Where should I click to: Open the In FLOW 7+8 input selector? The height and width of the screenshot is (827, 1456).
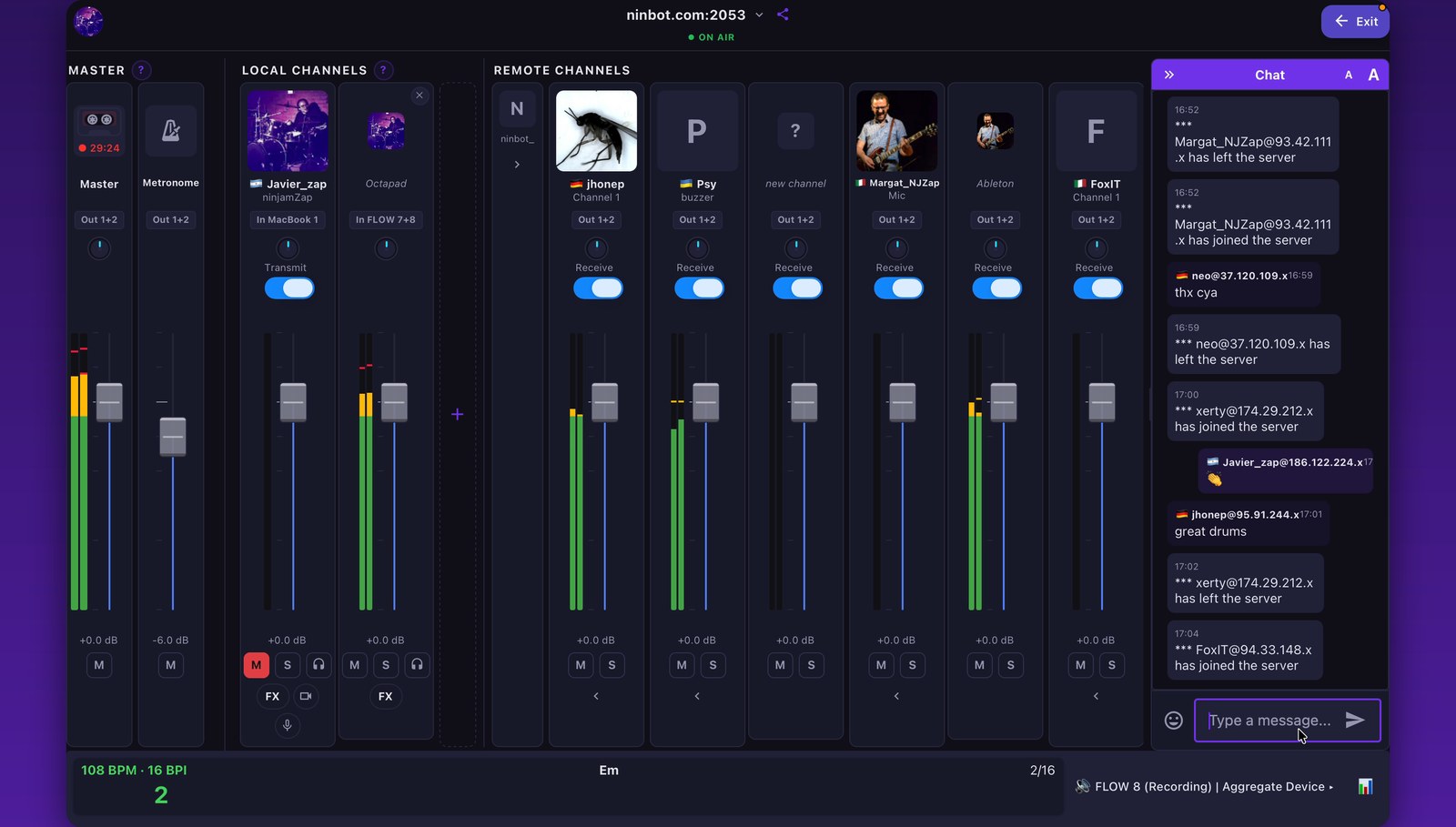pyautogui.click(x=385, y=219)
